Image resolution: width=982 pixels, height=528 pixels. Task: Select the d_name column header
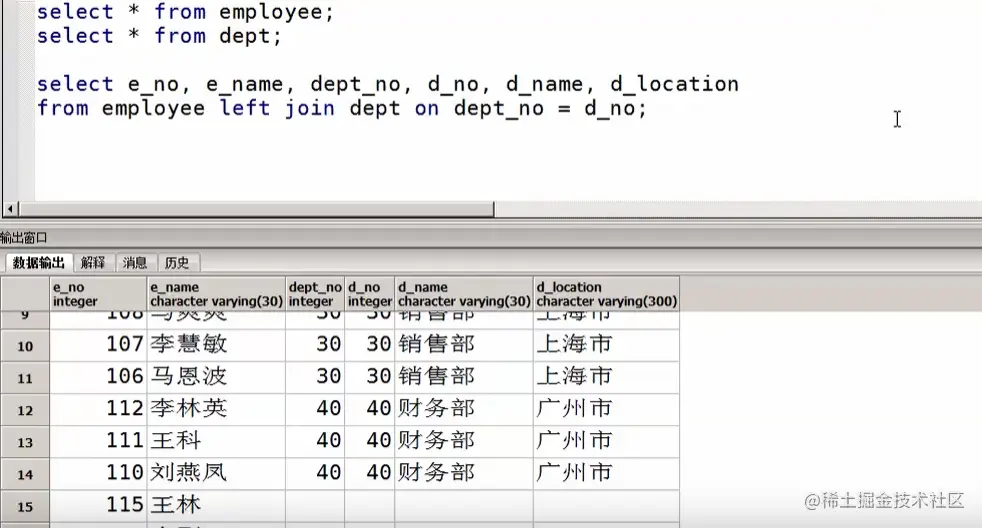click(x=464, y=294)
